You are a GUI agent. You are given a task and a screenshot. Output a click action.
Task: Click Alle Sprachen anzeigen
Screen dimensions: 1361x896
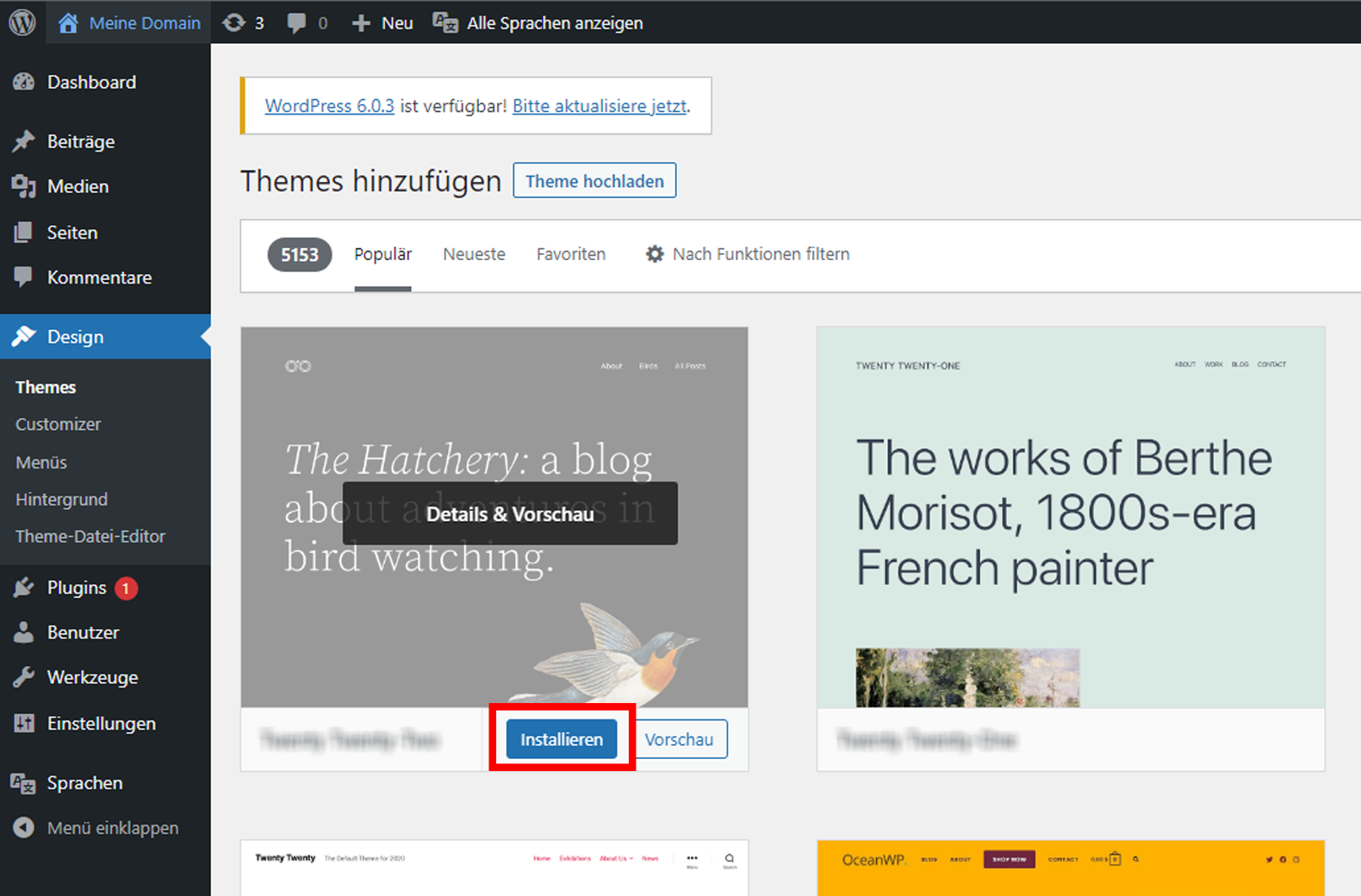[x=555, y=23]
